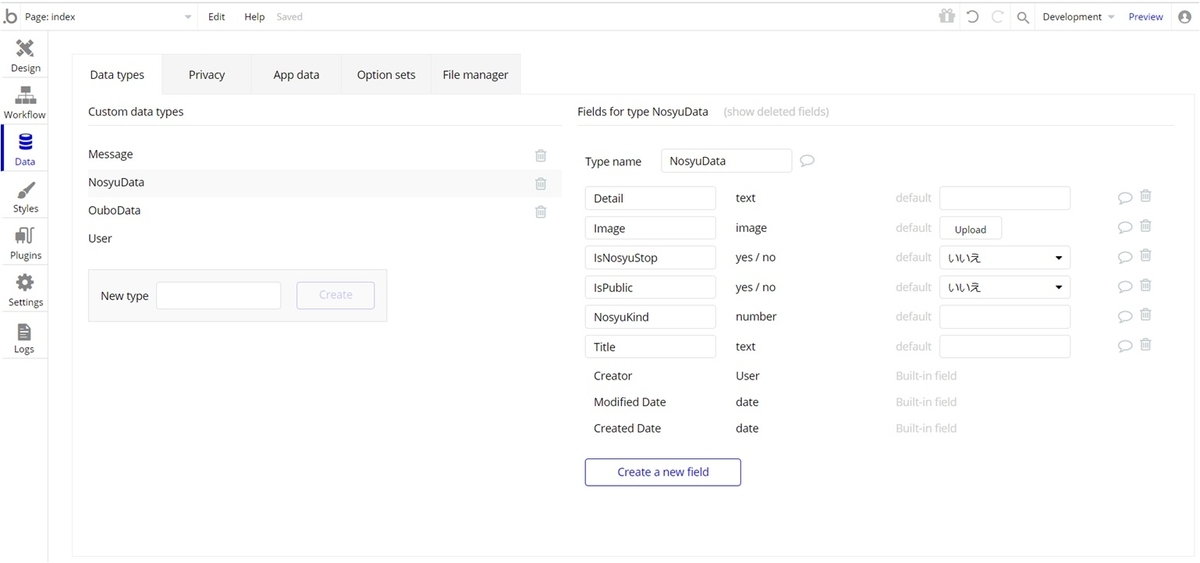
Task: Open the Design section in sidebar
Action: coord(25,55)
